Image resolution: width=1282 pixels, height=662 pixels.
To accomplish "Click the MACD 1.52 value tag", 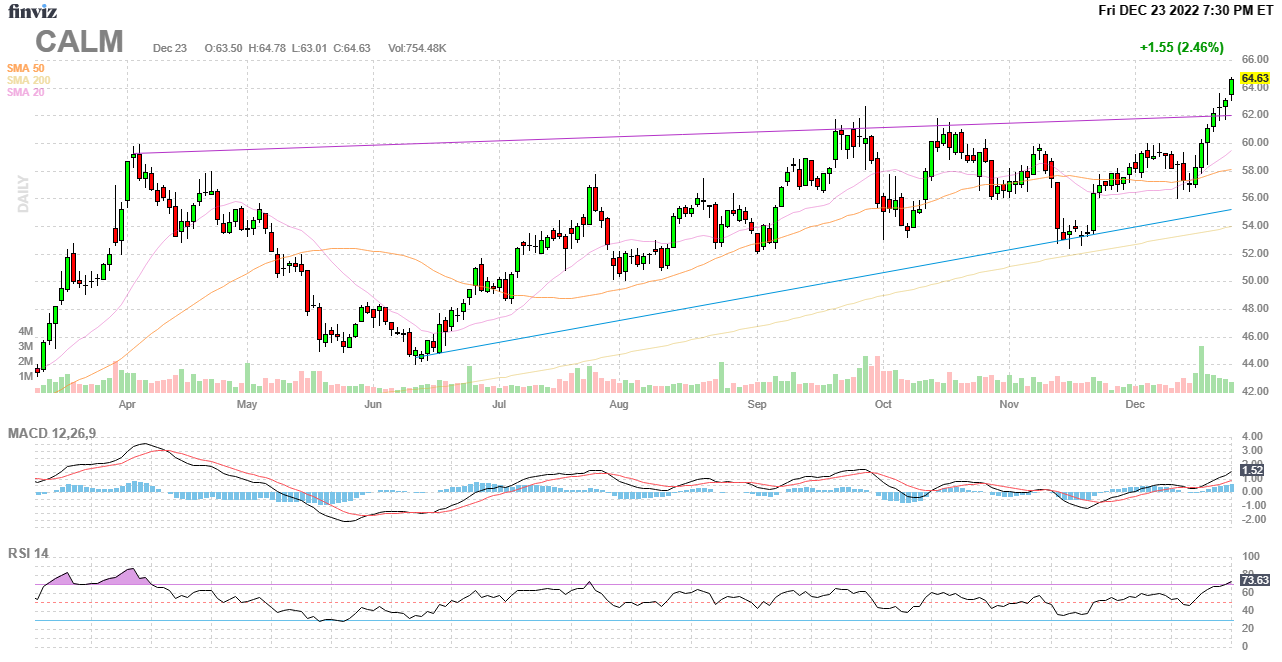I will [1251, 470].
